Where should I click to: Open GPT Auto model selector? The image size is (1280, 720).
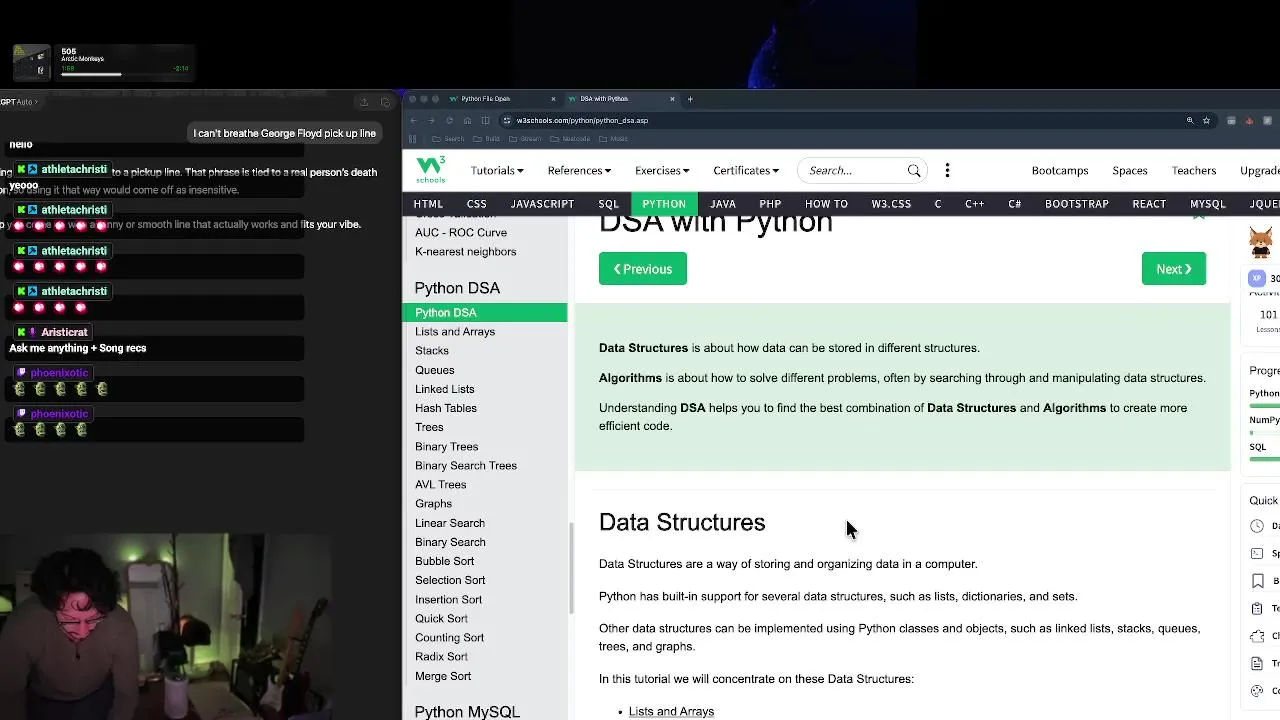click(x=19, y=102)
